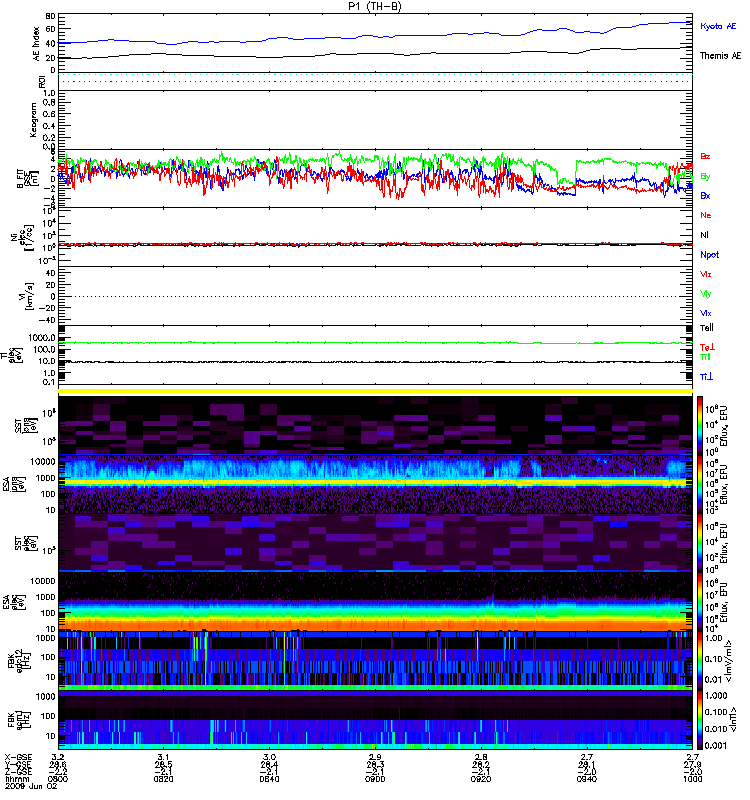
Task: Click the 0920 time tick label
Action: click(x=481, y=779)
